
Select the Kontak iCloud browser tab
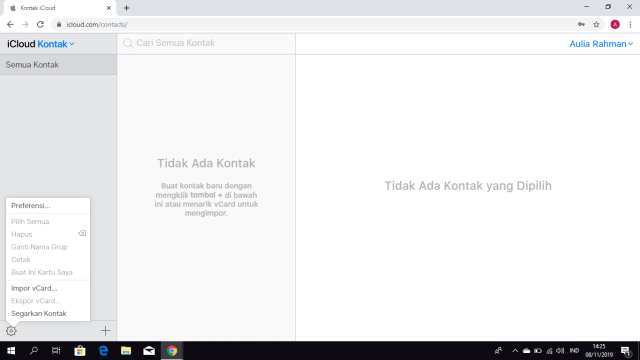[x=59, y=8]
